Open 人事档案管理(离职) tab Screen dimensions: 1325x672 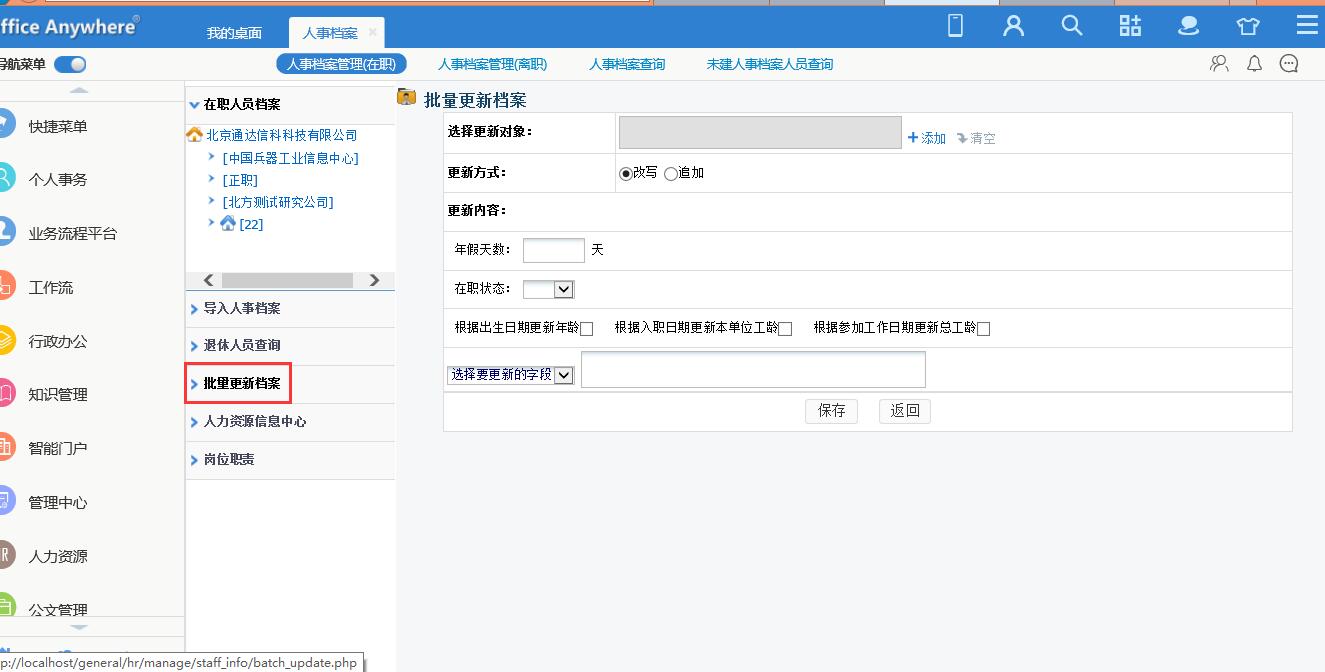(x=492, y=64)
